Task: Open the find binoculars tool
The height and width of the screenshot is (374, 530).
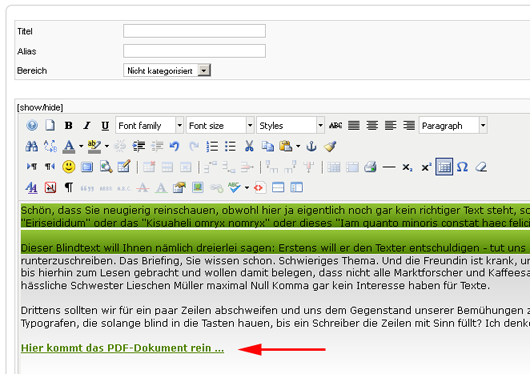Action: (32, 146)
